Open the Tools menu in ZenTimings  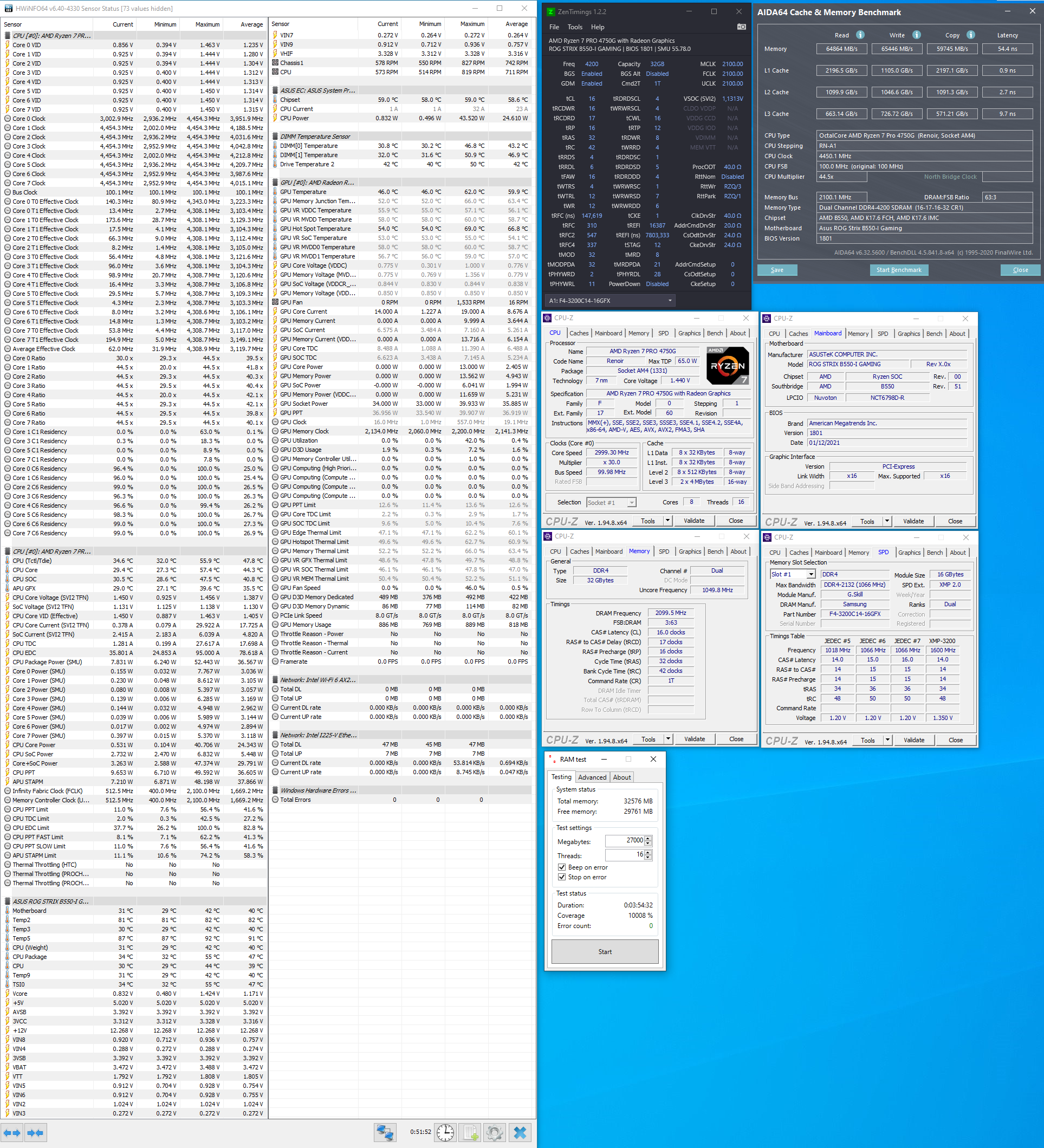(575, 27)
